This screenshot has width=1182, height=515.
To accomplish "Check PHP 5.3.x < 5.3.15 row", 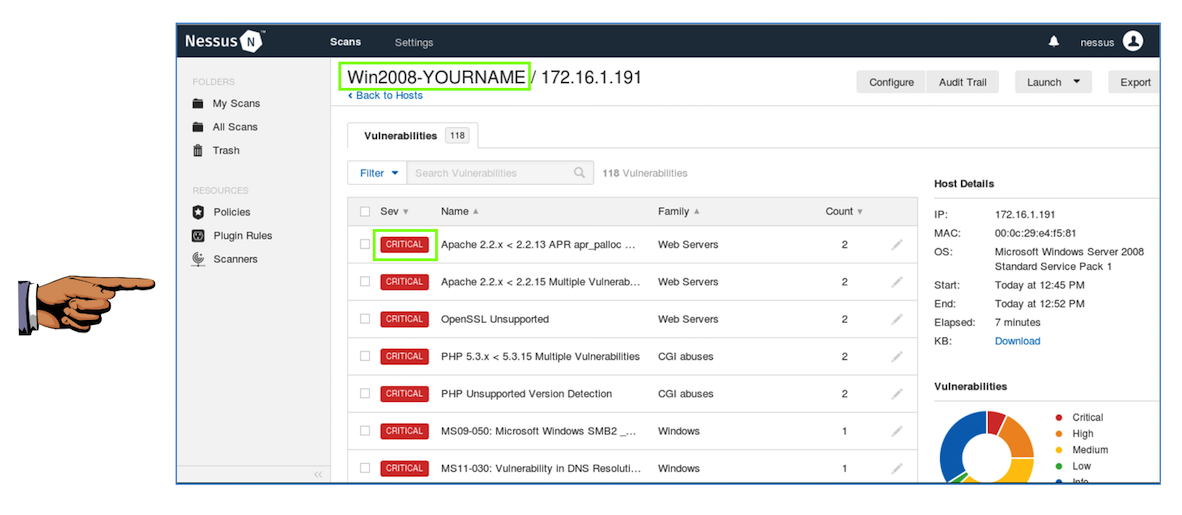I will coord(365,356).
